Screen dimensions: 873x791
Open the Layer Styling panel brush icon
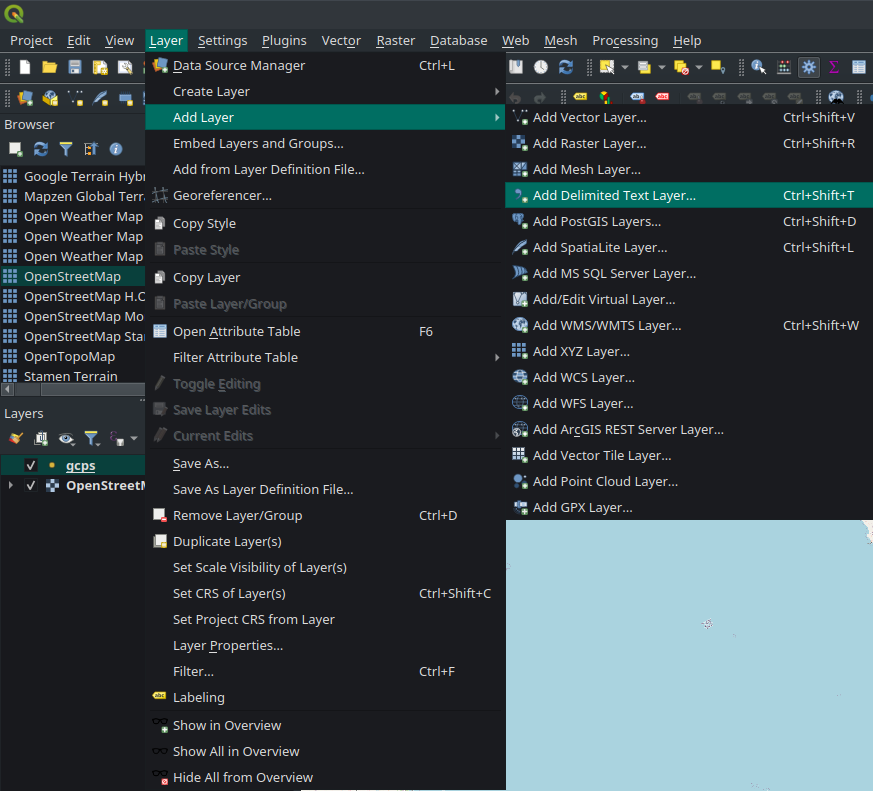(x=15, y=438)
